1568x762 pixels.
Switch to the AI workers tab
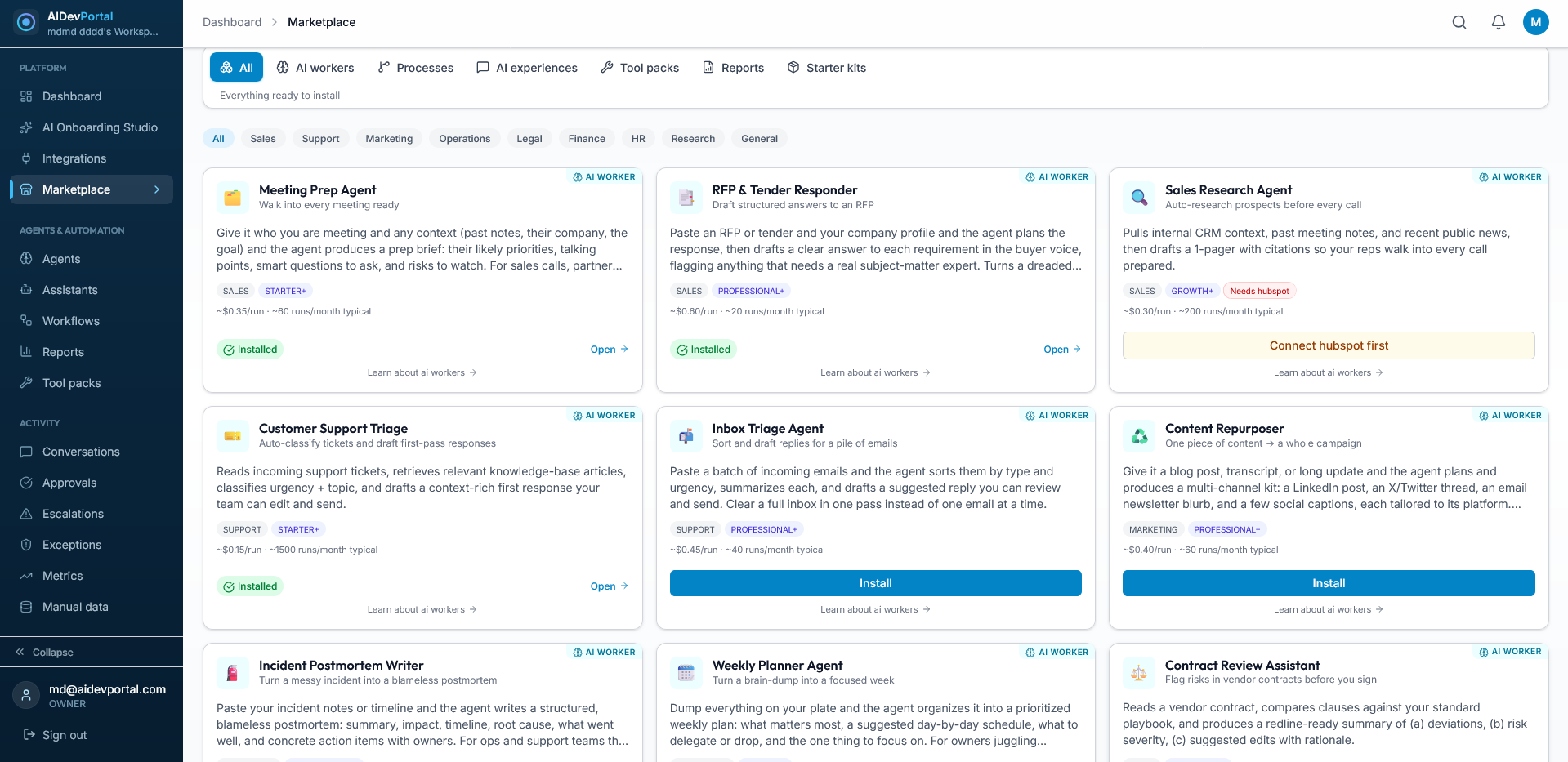click(315, 68)
